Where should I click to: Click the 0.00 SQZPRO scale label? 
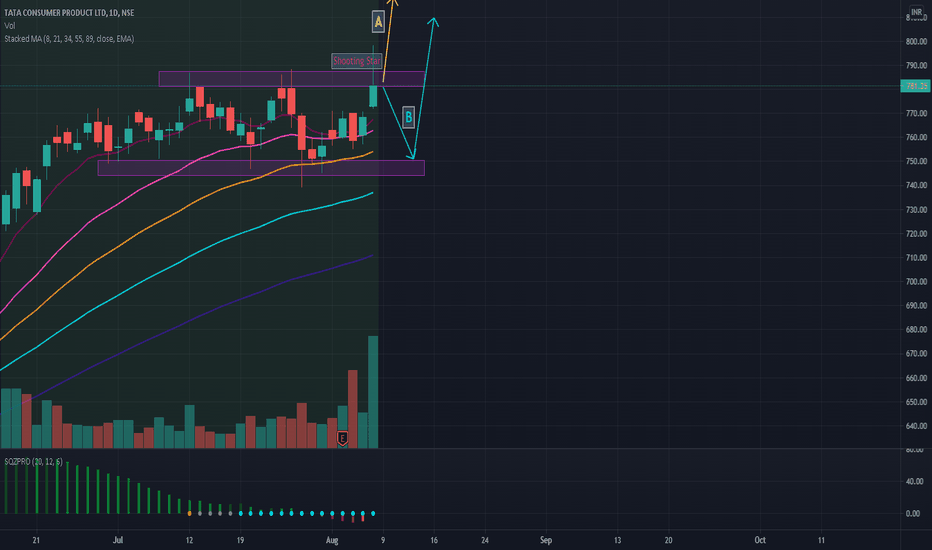tap(913, 513)
